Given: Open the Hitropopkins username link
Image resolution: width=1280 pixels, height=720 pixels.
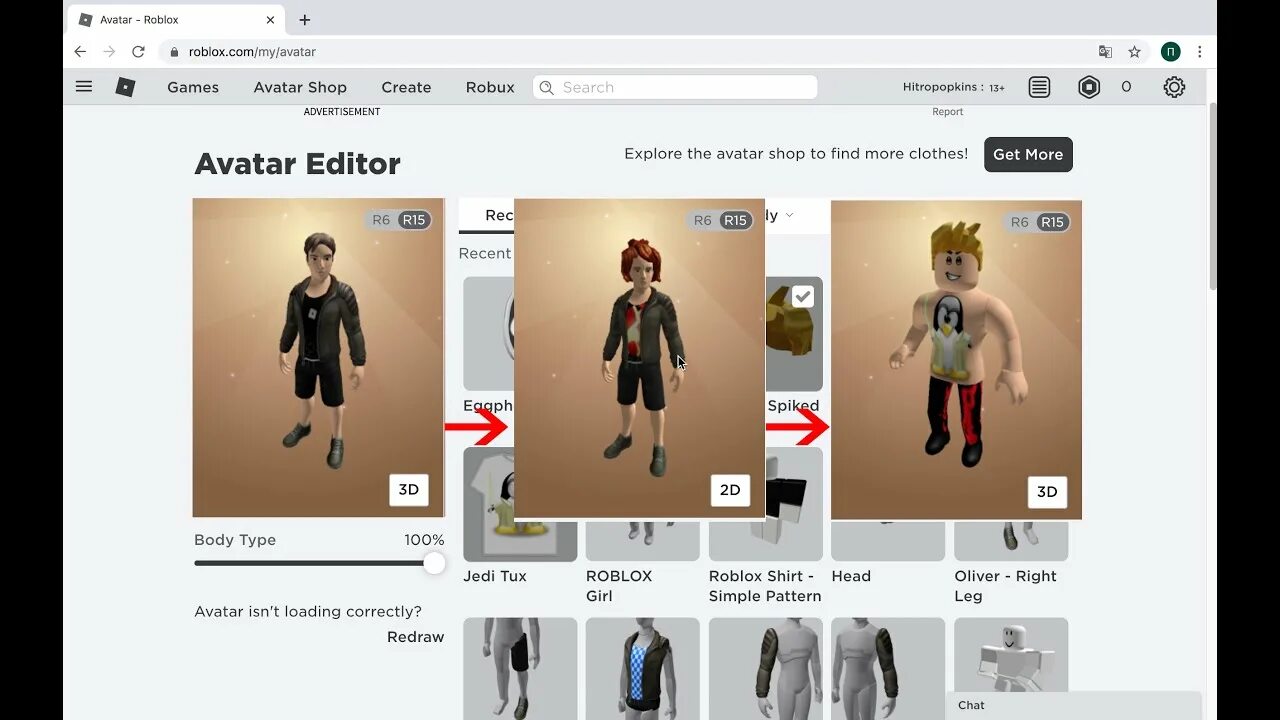Looking at the screenshot, I should pyautogui.click(x=938, y=87).
